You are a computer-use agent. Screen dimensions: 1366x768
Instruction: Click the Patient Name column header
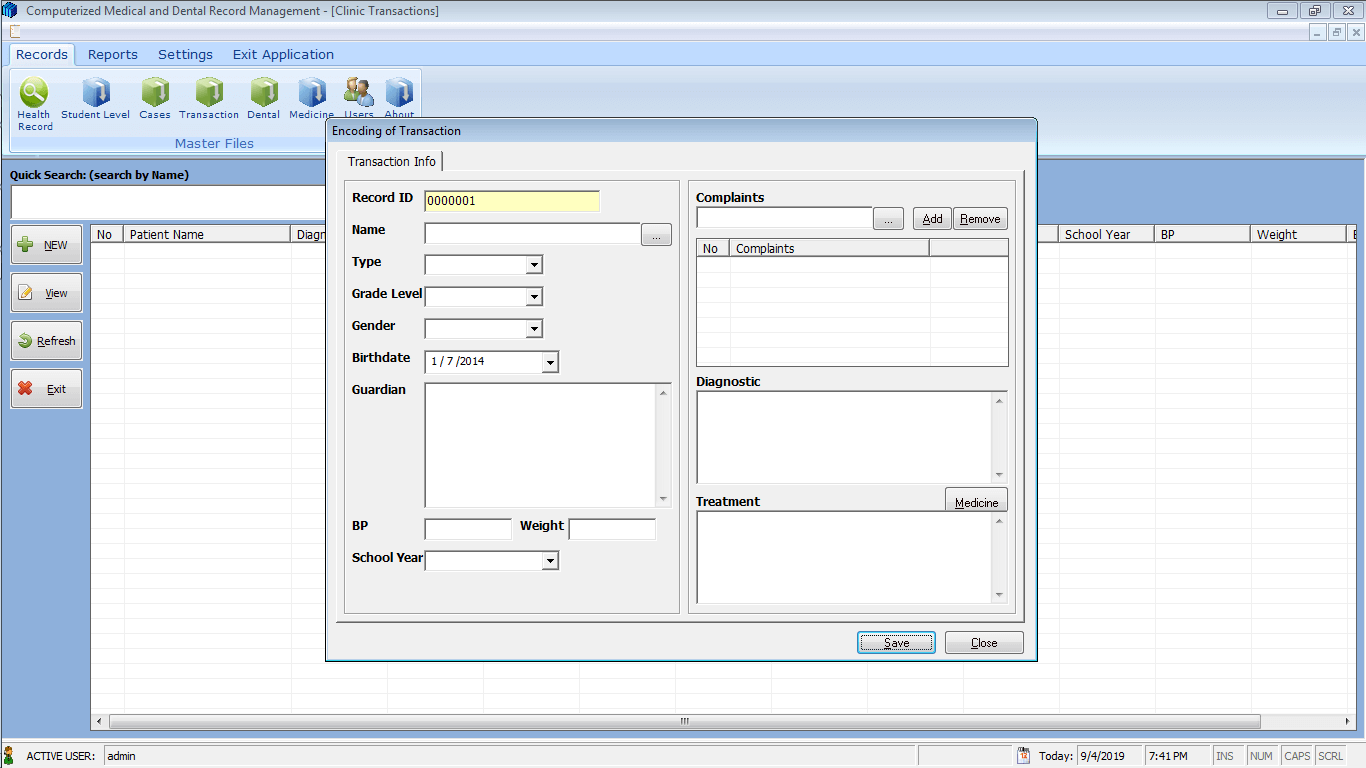pos(207,234)
